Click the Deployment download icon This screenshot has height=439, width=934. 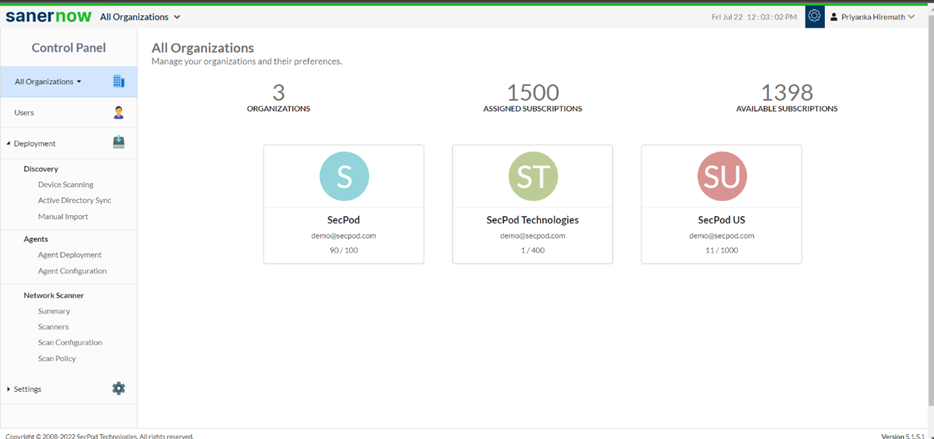[119, 142]
